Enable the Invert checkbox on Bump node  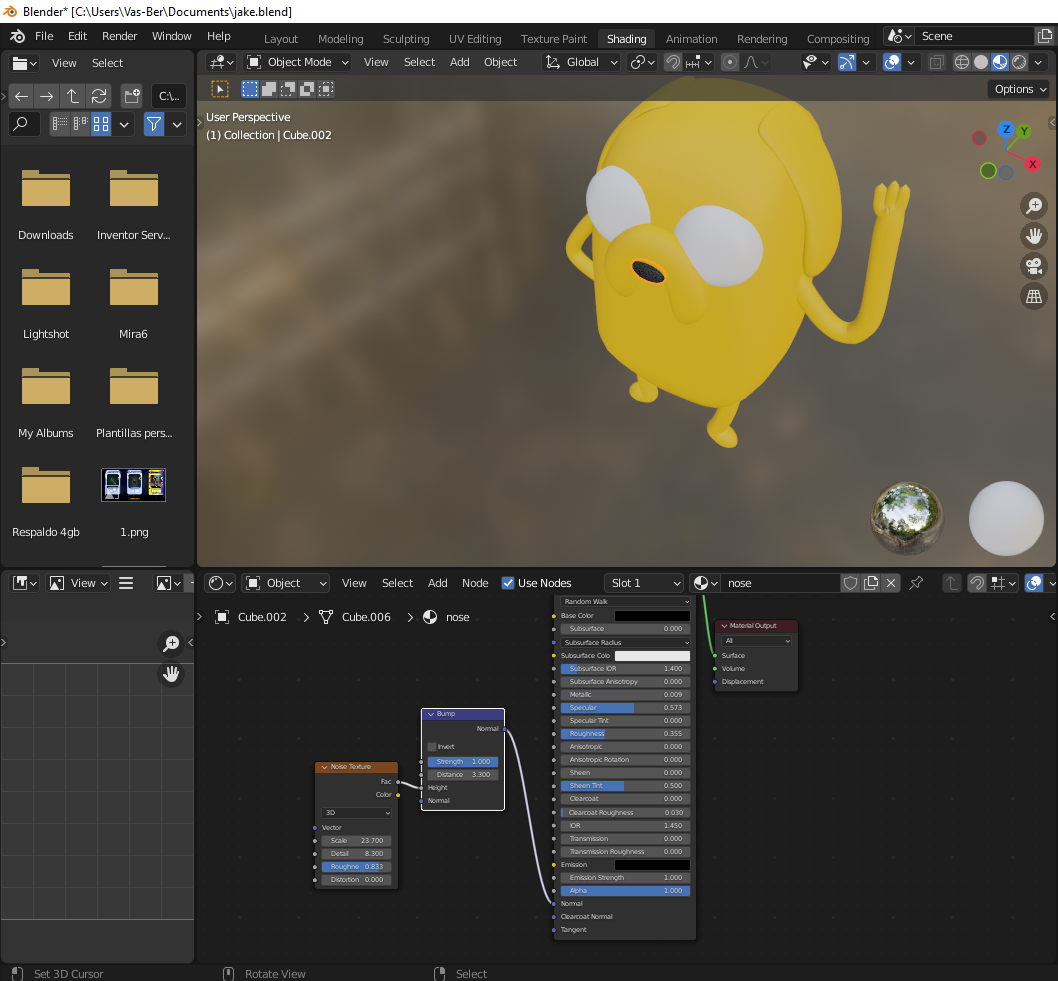(x=432, y=747)
